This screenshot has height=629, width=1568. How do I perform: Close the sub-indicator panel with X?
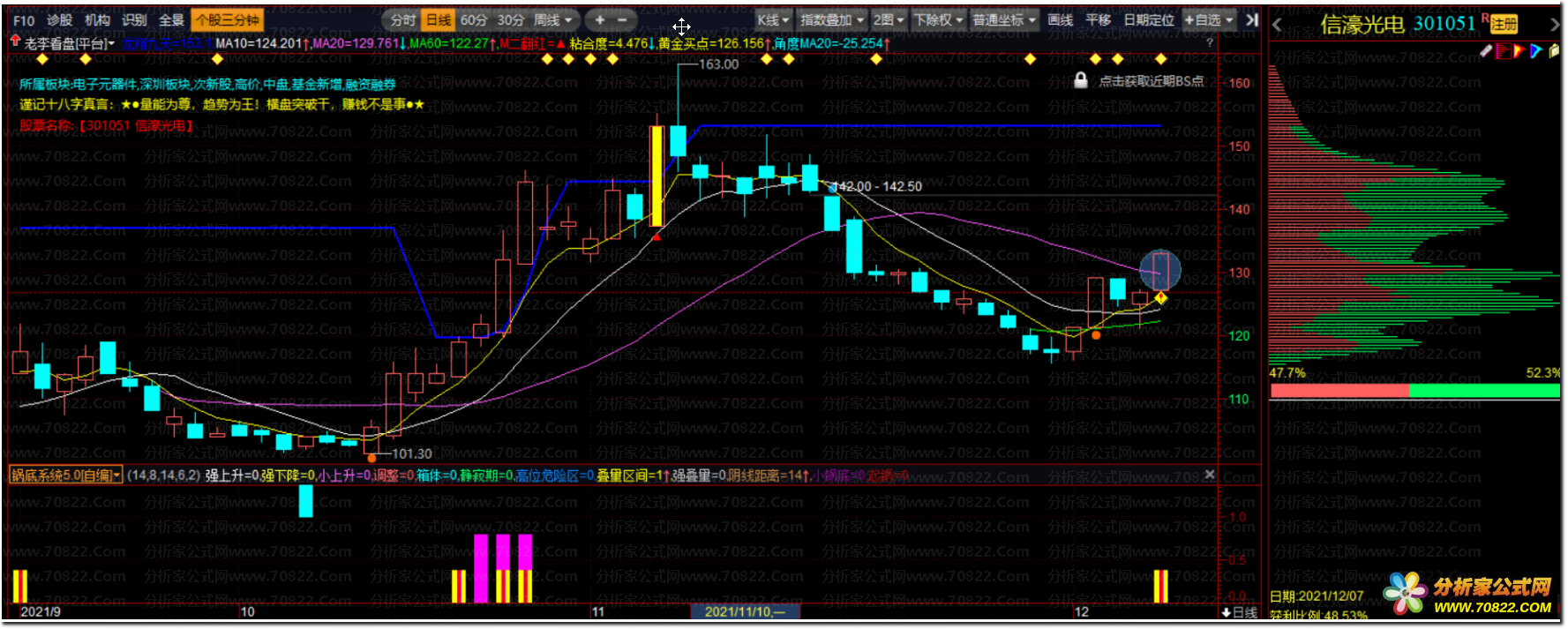(x=1210, y=475)
